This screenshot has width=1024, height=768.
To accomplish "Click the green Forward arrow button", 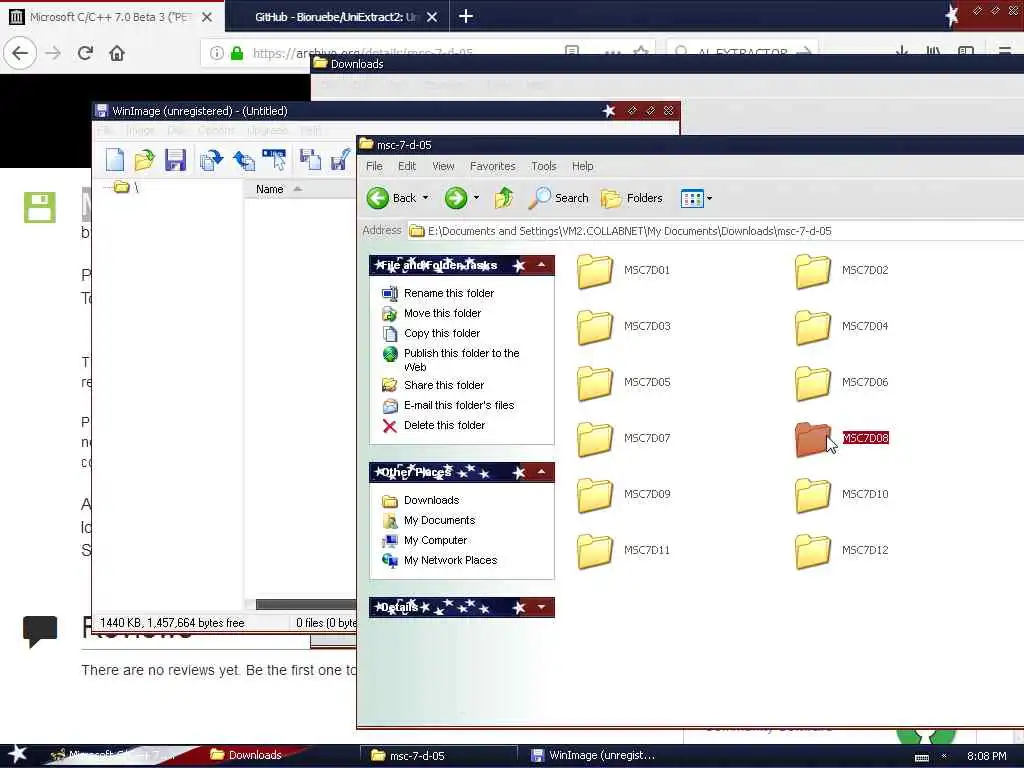I will click(x=456, y=198).
